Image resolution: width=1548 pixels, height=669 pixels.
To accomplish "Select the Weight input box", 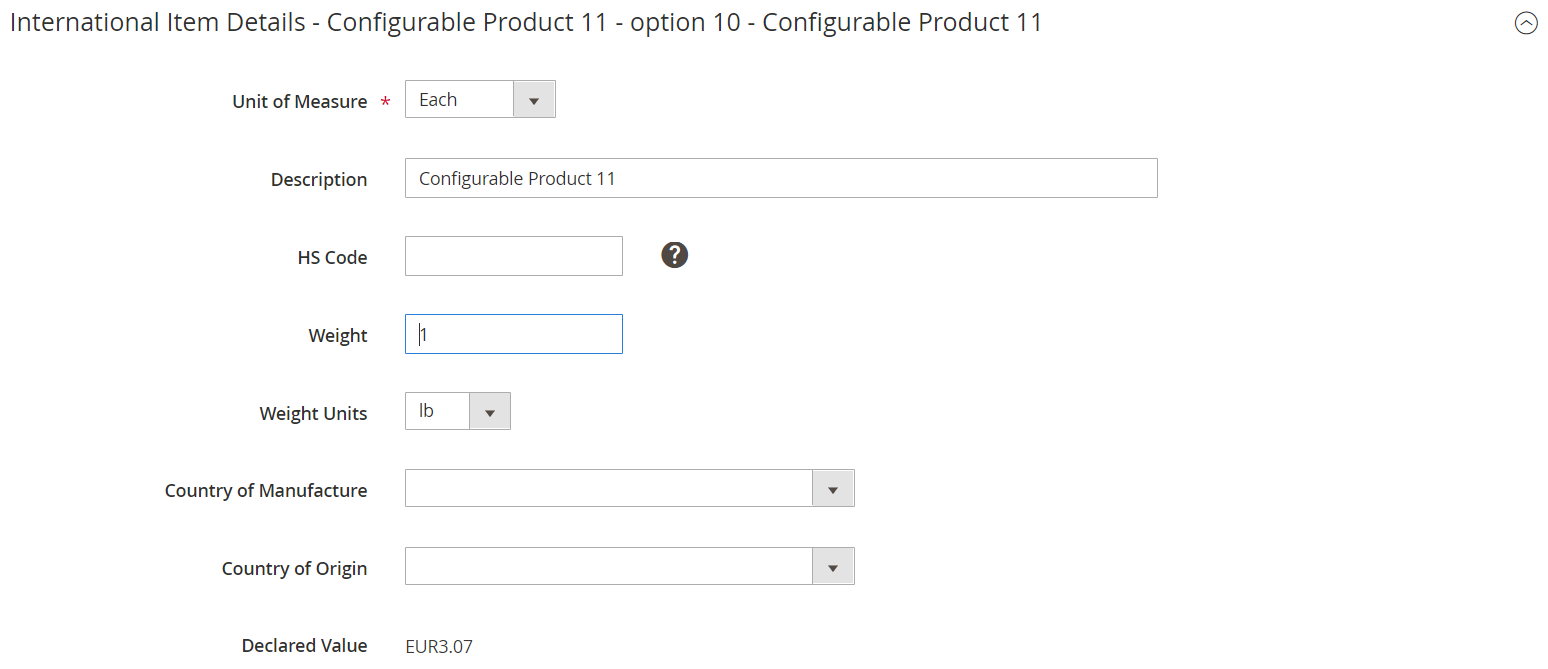I will [x=514, y=334].
